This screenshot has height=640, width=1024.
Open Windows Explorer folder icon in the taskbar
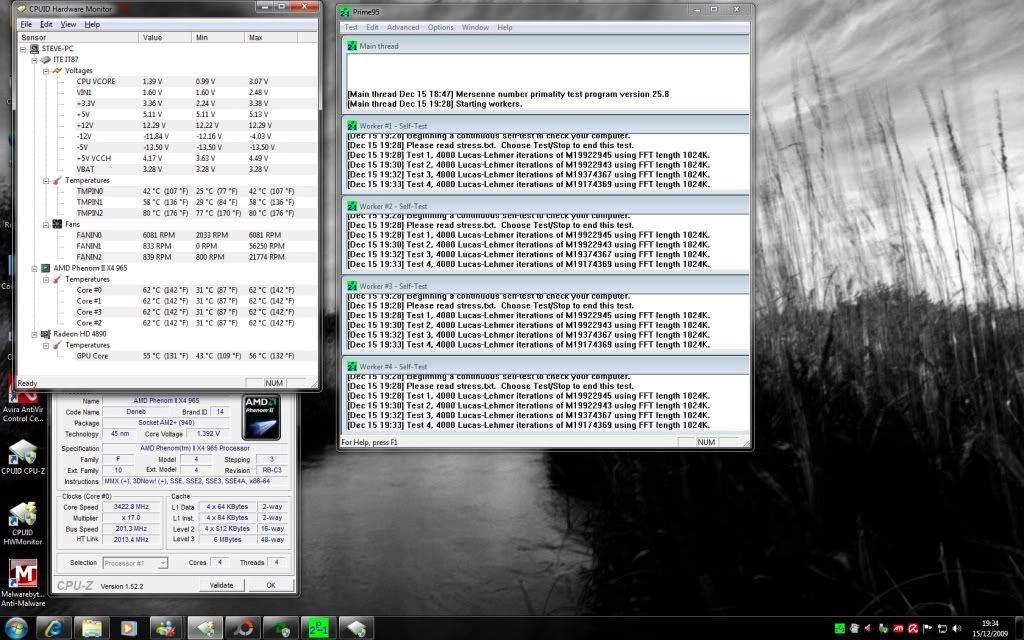click(91, 628)
